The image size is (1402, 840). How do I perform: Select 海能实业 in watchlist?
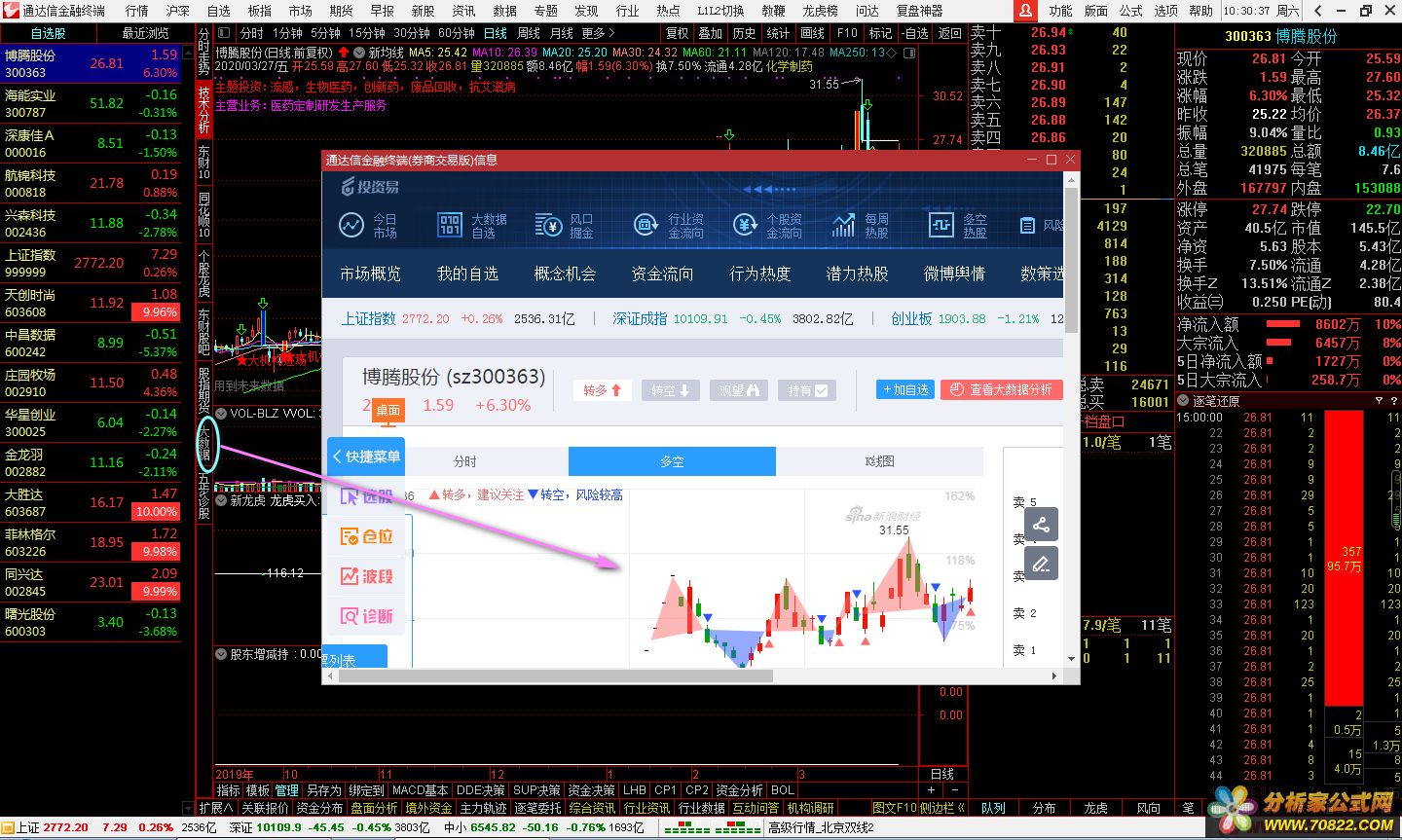click(x=91, y=103)
